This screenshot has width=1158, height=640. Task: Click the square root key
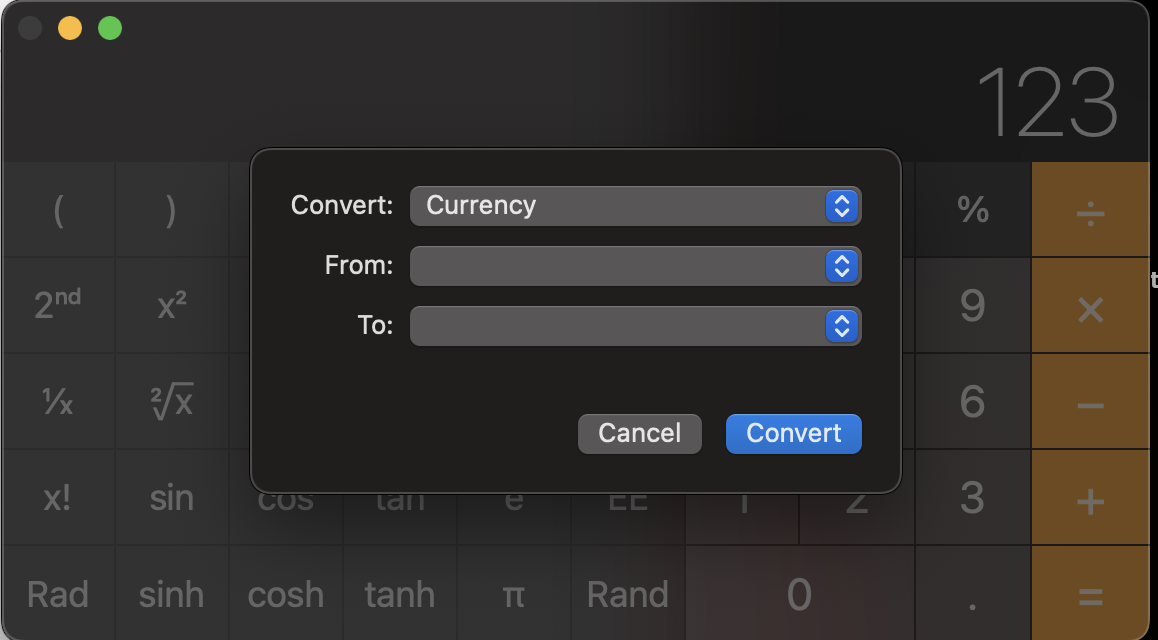(171, 403)
